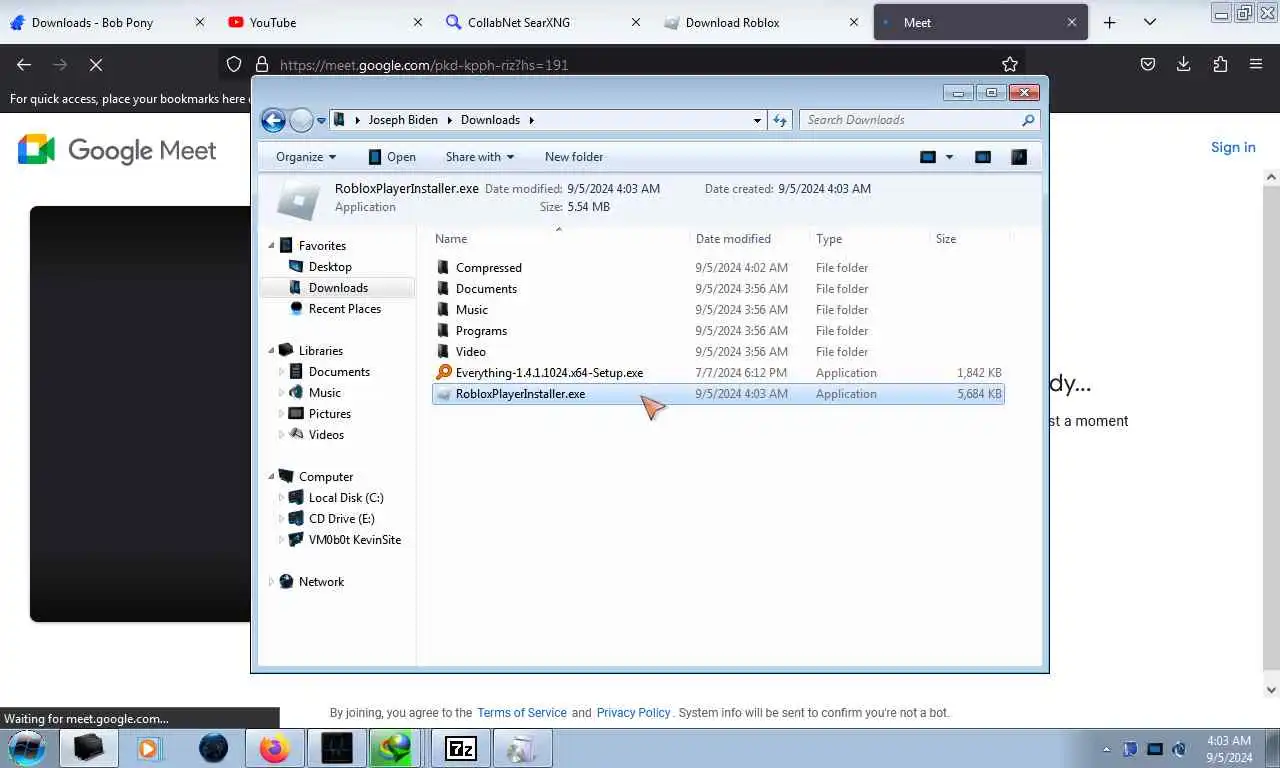The width and height of the screenshot is (1280, 768).
Task: Open Recent Places under Favorites
Action: coord(344,309)
